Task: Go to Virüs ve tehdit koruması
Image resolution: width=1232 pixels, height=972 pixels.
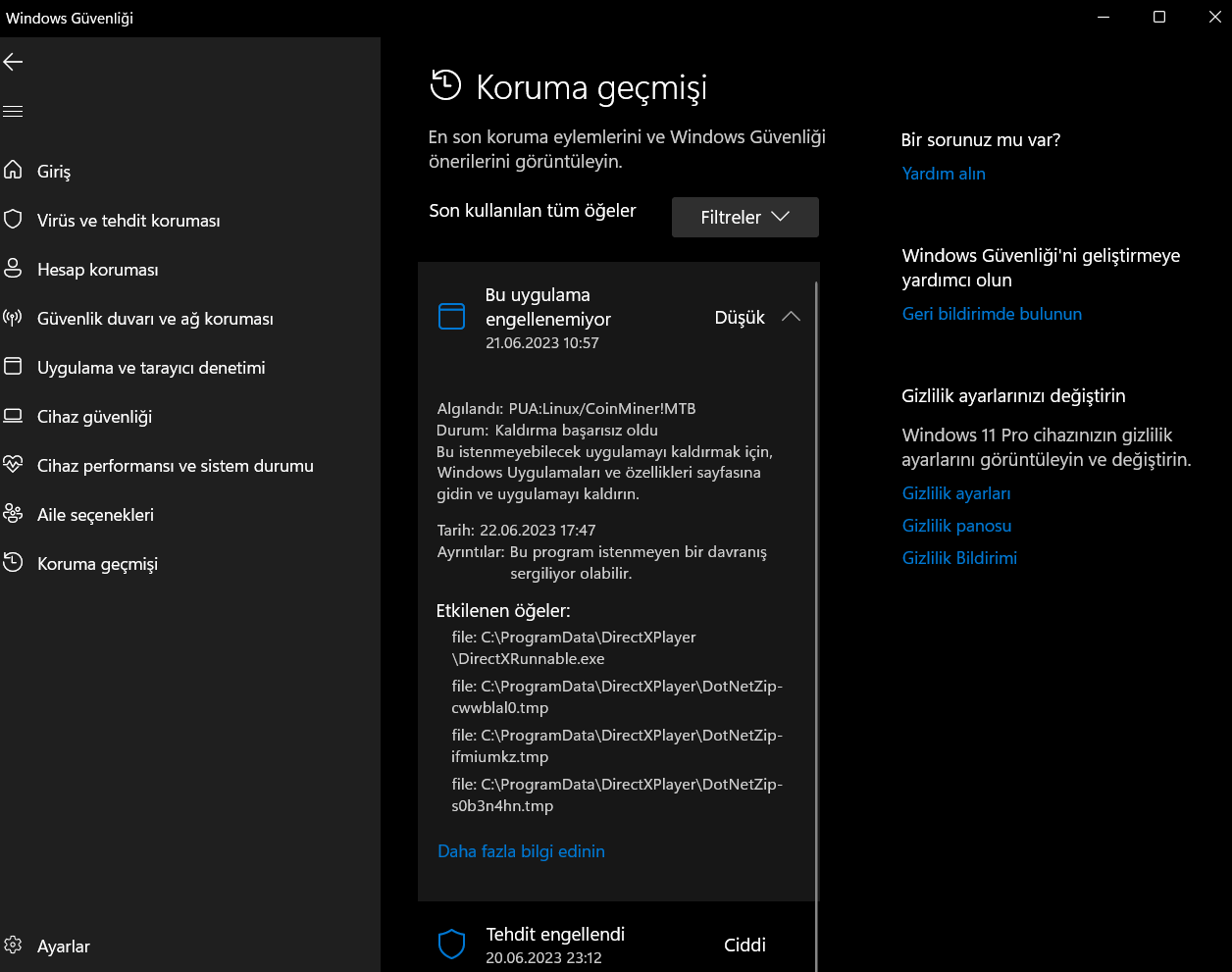Action: [128, 221]
